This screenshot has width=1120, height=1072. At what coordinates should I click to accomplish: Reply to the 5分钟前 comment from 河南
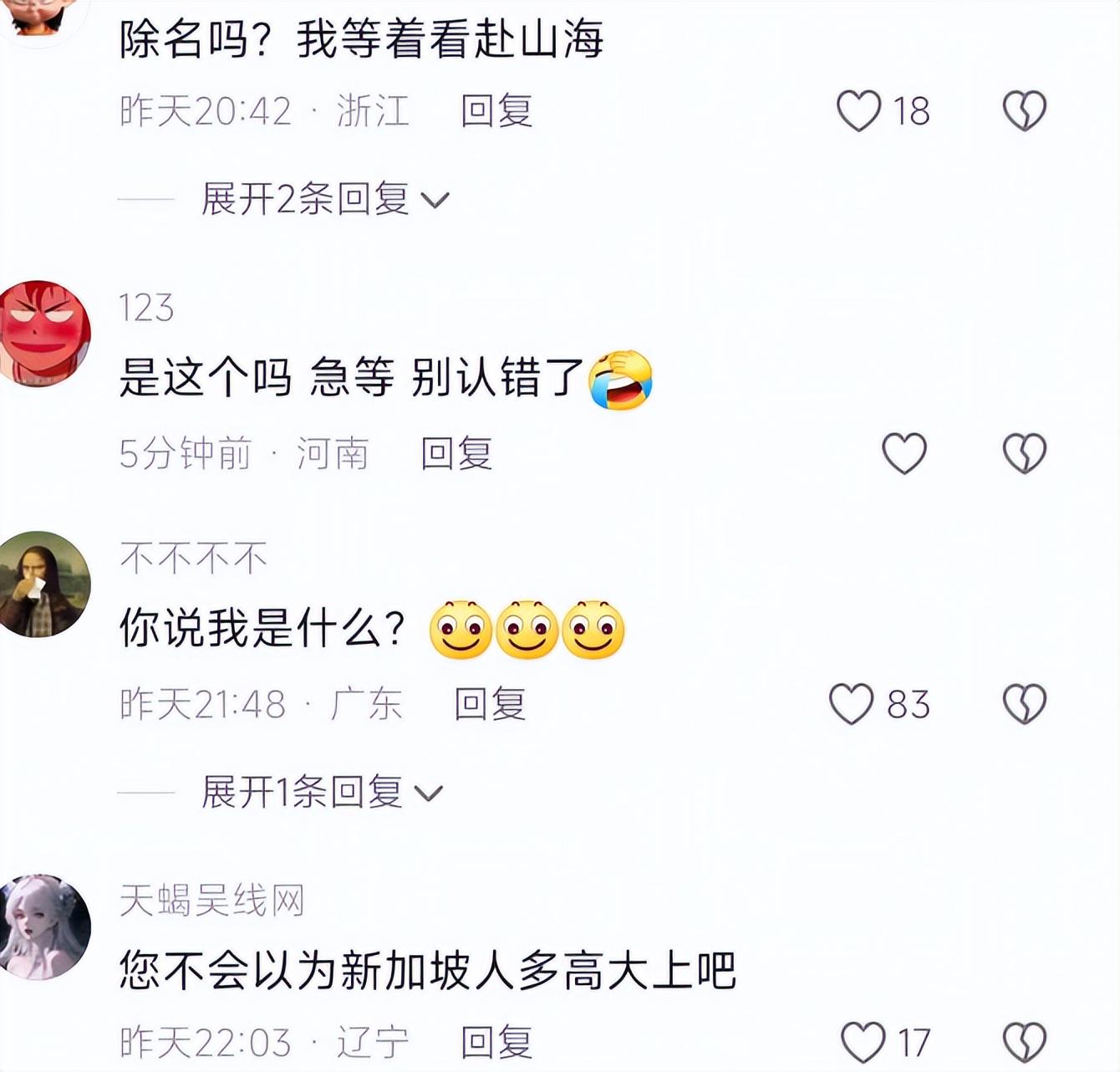click(456, 453)
